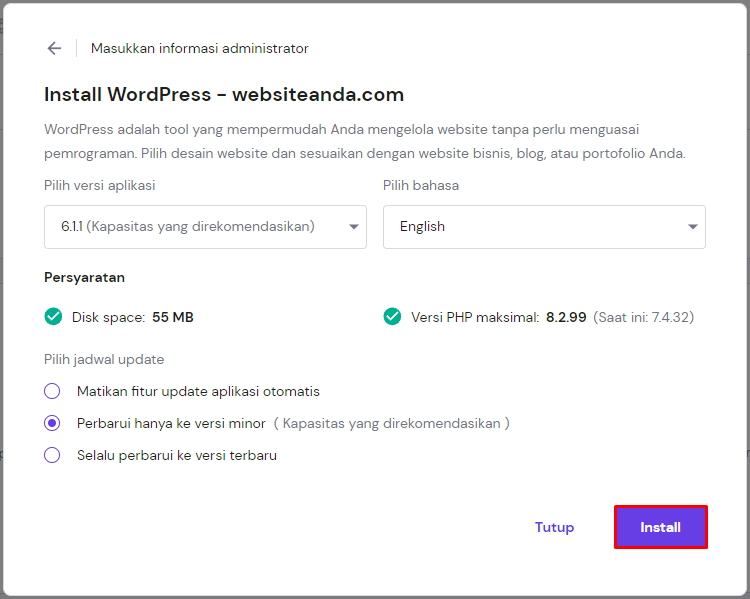Select Matikan fitur update aplikasi otomatis

[52, 391]
